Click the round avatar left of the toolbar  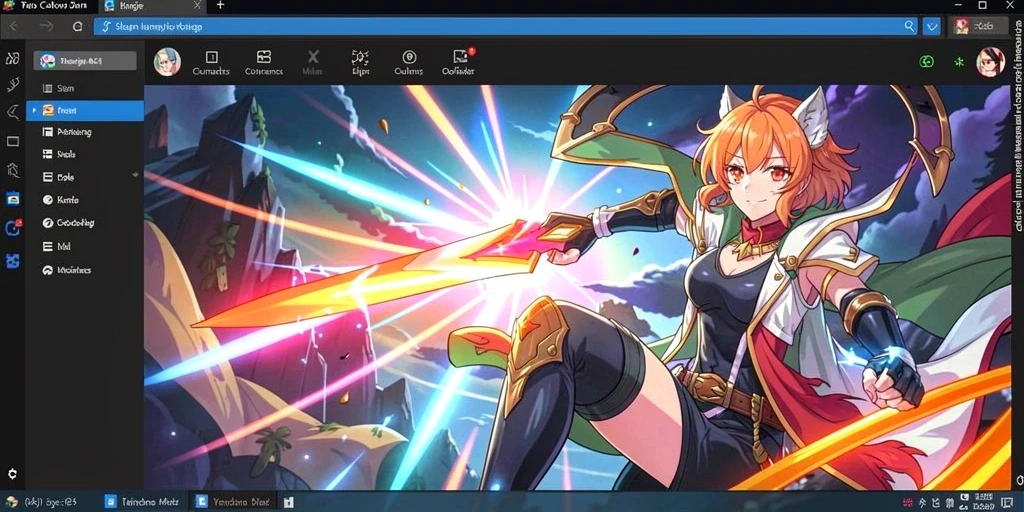167,61
